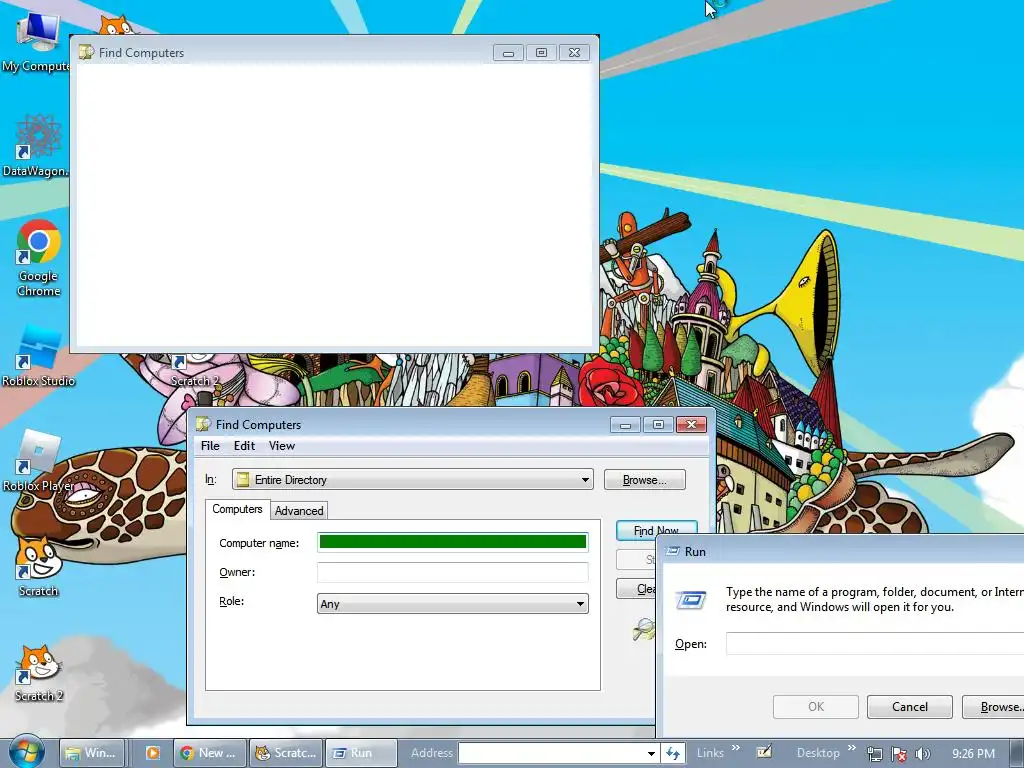This screenshot has height=768, width=1024.
Task: Select the Computers tab
Action: 237,509
